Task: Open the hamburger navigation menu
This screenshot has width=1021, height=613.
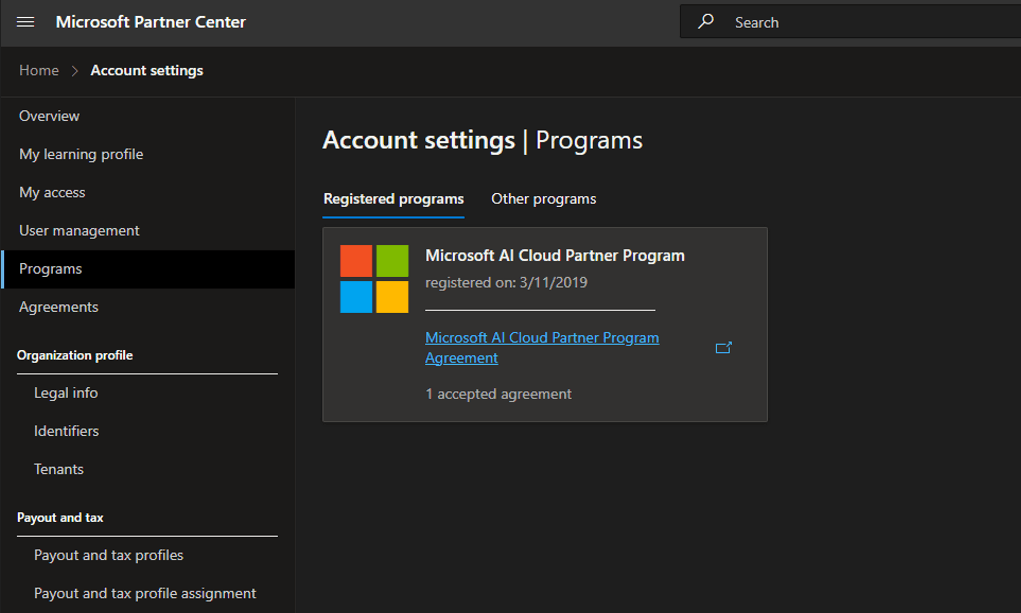Action: [x=25, y=21]
